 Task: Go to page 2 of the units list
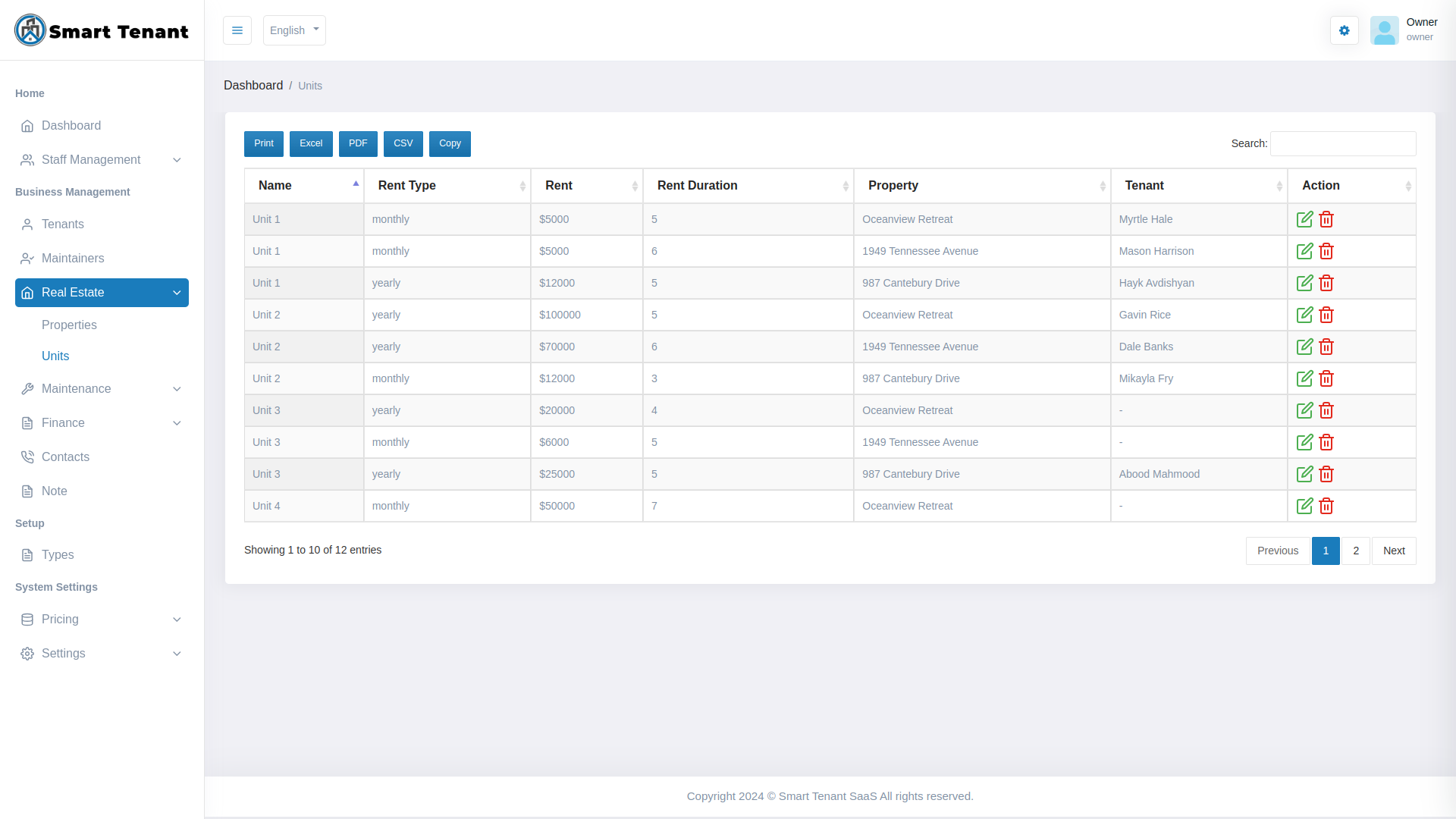tap(1355, 551)
